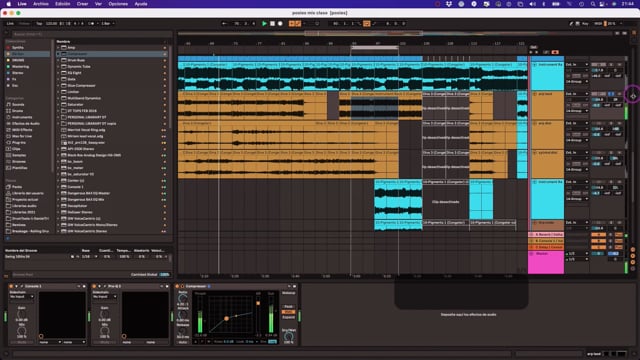The image size is (640, 360).
Task: Toggle the Pro-Q 3 device on/off
Action: (94, 286)
